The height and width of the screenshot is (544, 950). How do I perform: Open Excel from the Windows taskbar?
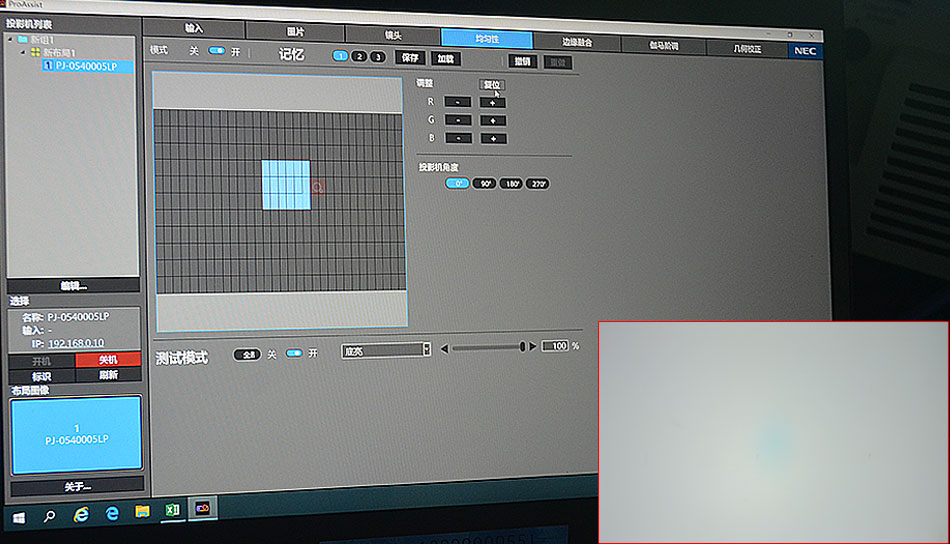[x=172, y=511]
